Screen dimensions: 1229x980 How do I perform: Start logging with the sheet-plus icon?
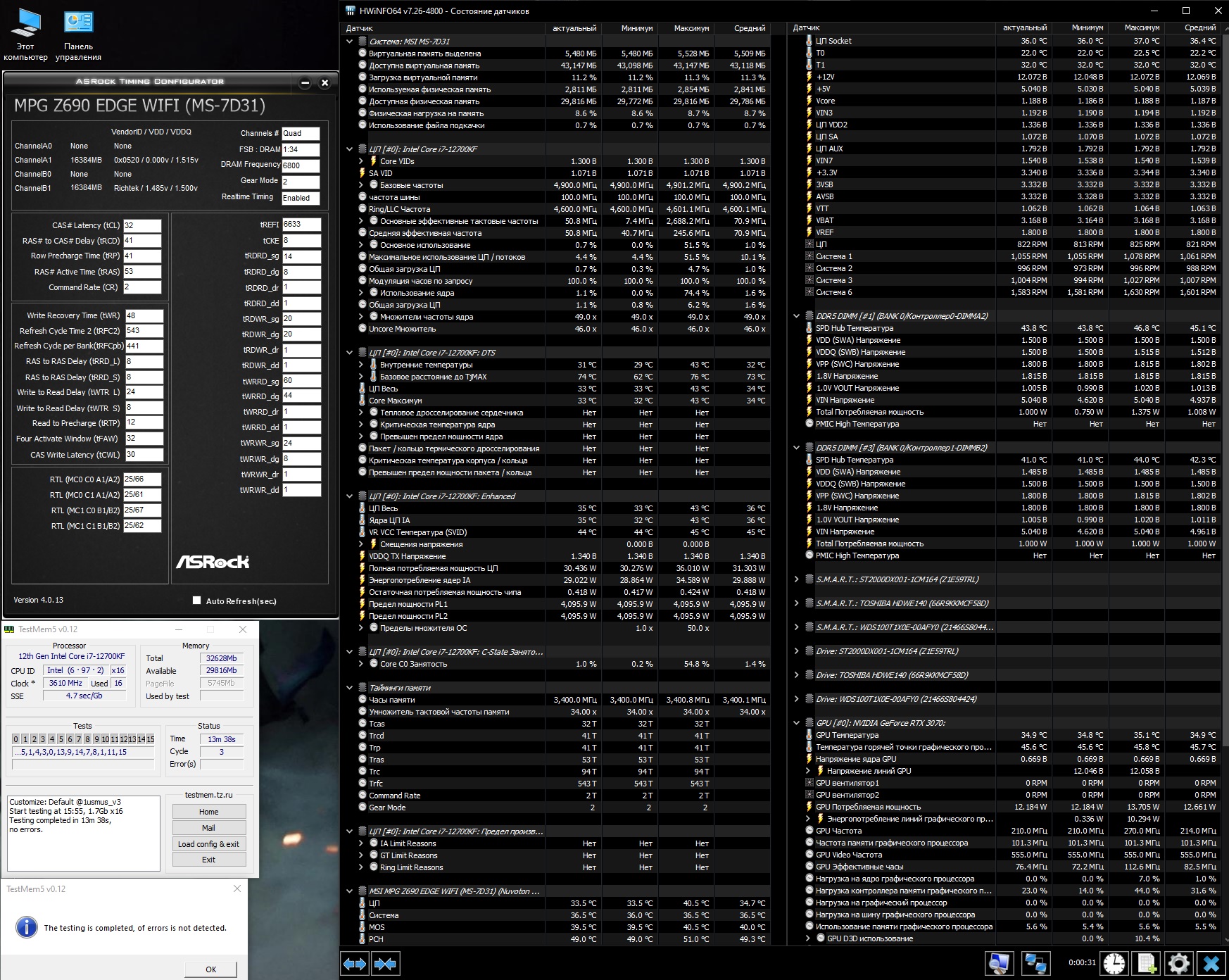pyautogui.click(x=1146, y=963)
